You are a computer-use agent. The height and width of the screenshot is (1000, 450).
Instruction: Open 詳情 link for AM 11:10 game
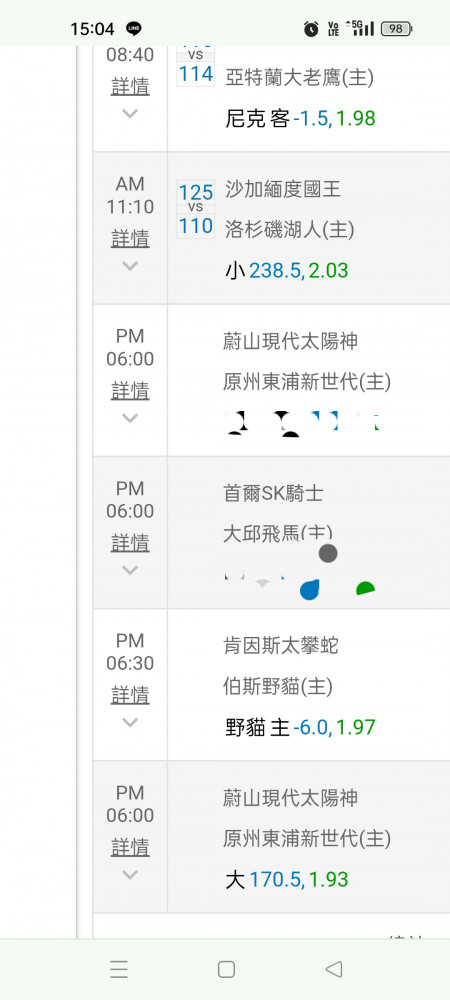click(130, 239)
